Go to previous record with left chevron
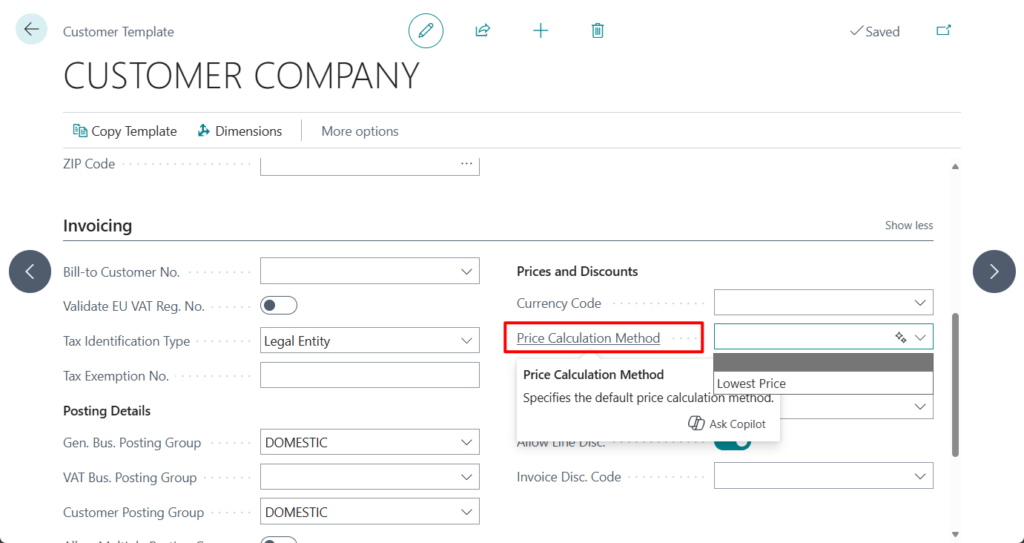 pos(30,271)
